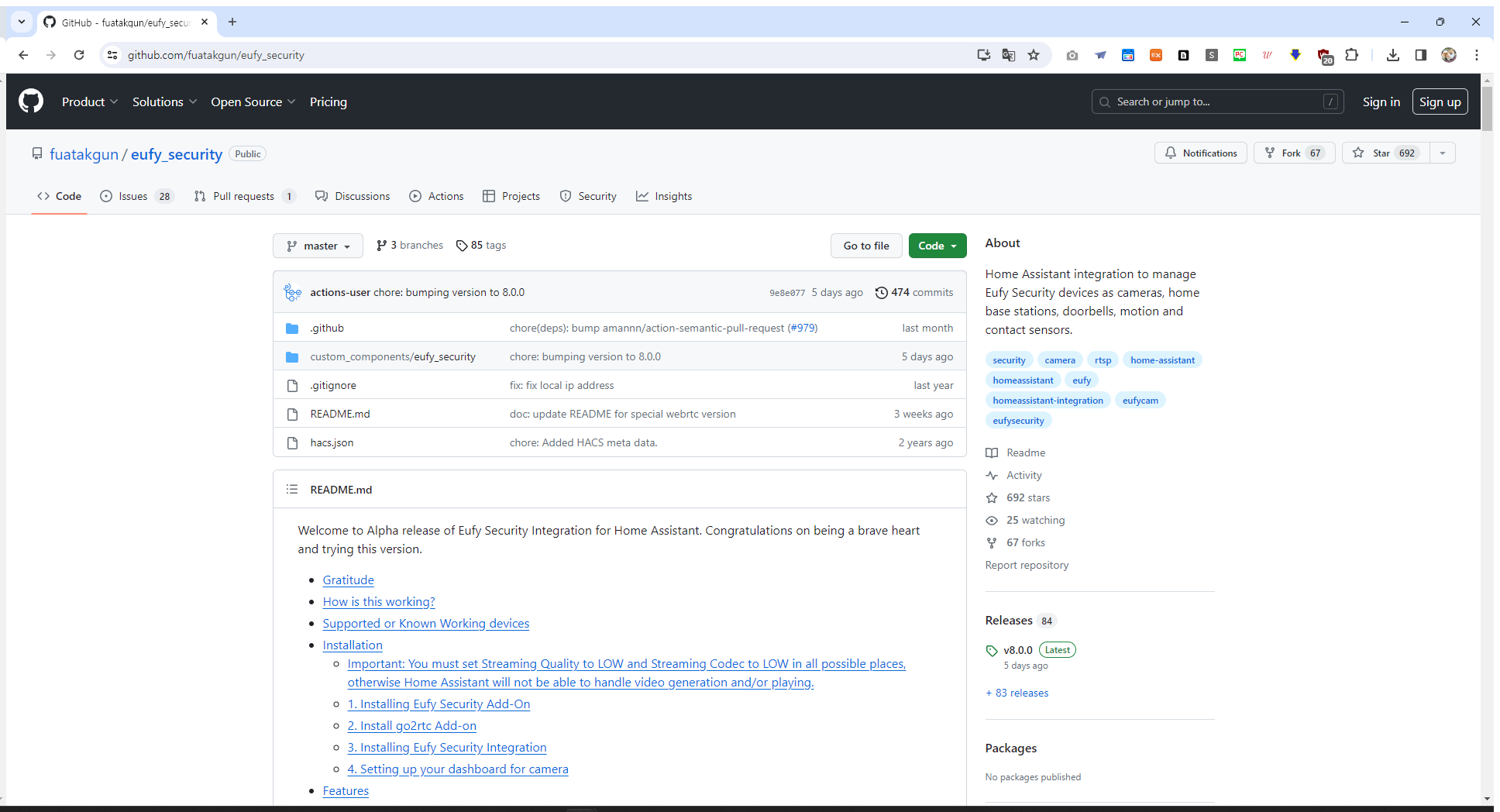Click the install app icon in the address bar
Screen dimensions: 1500x812
pos(984,55)
